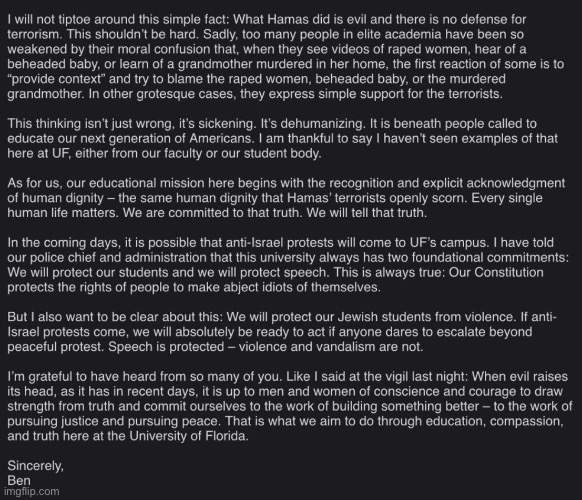582x500 pixels.
Task: Click the phrase "Our Constitution"
Action: [496, 272]
